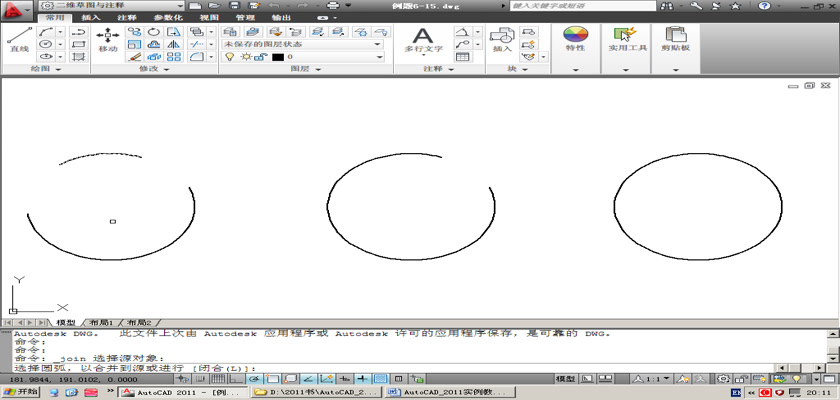Select the Array tool
This screenshot has width=840, height=400.
pyautogui.click(x=174, y=57)
